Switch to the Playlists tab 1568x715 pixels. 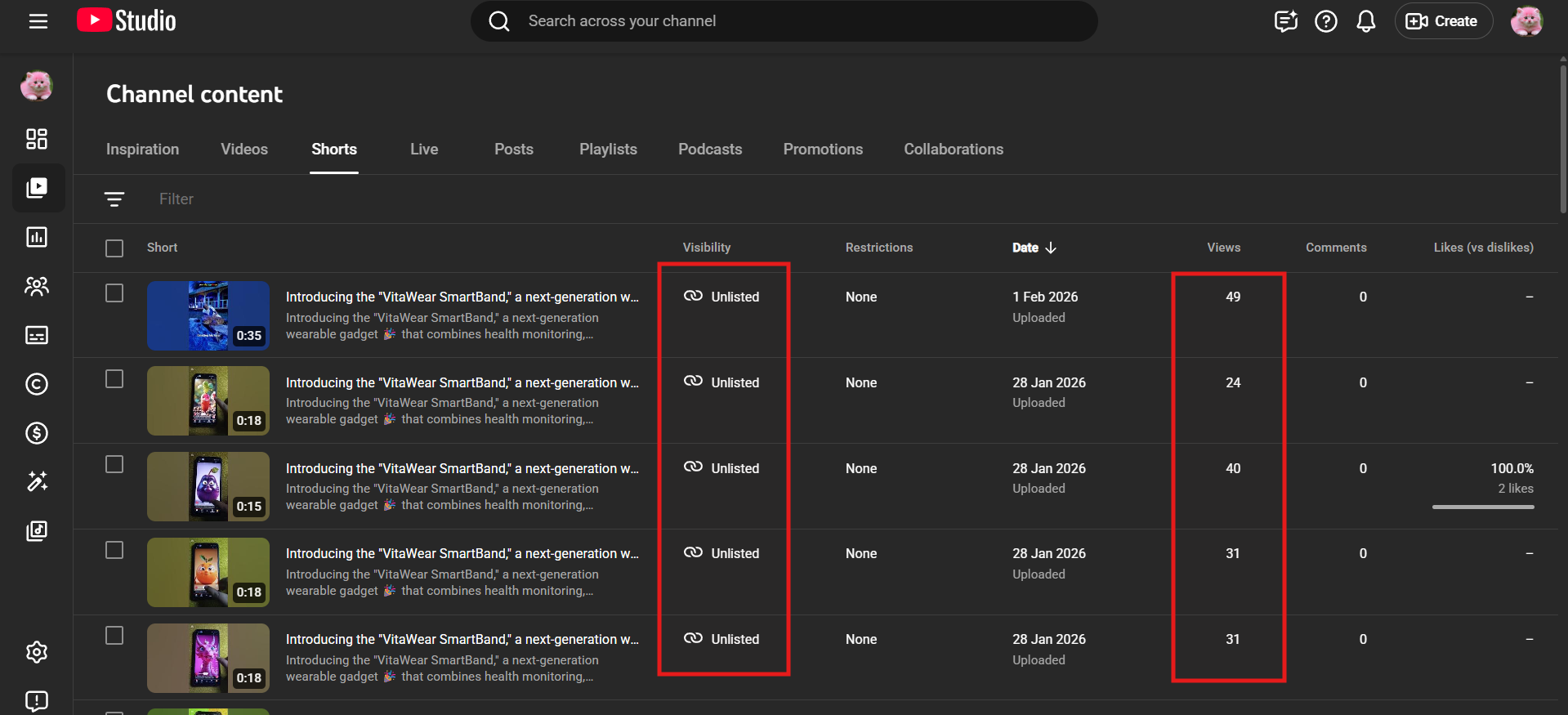tap(608, 150)
